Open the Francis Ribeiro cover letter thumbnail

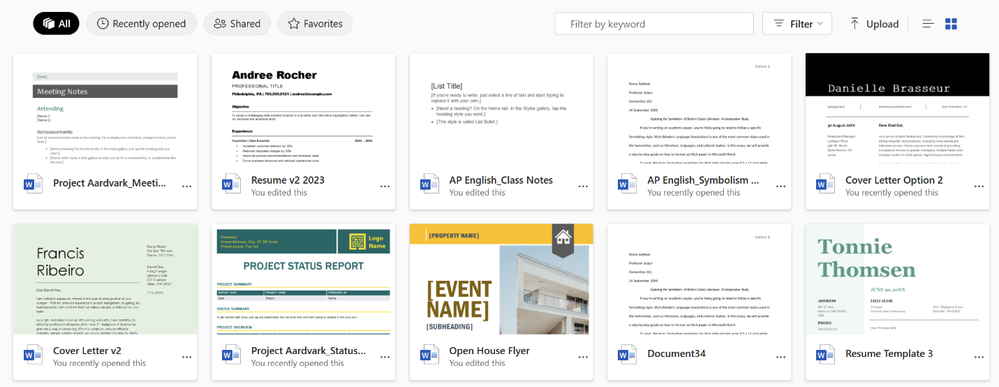pyautogui.click(x=105, y=279)
